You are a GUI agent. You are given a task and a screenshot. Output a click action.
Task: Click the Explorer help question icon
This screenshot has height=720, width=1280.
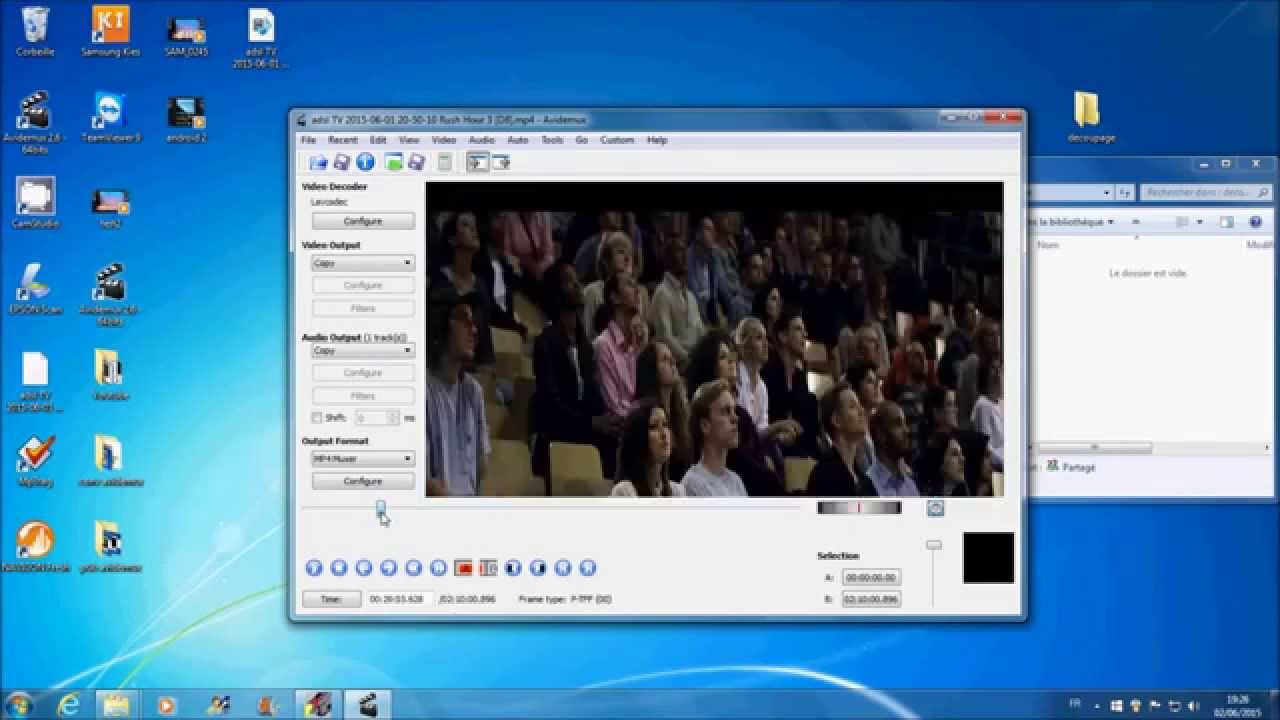1256,222
